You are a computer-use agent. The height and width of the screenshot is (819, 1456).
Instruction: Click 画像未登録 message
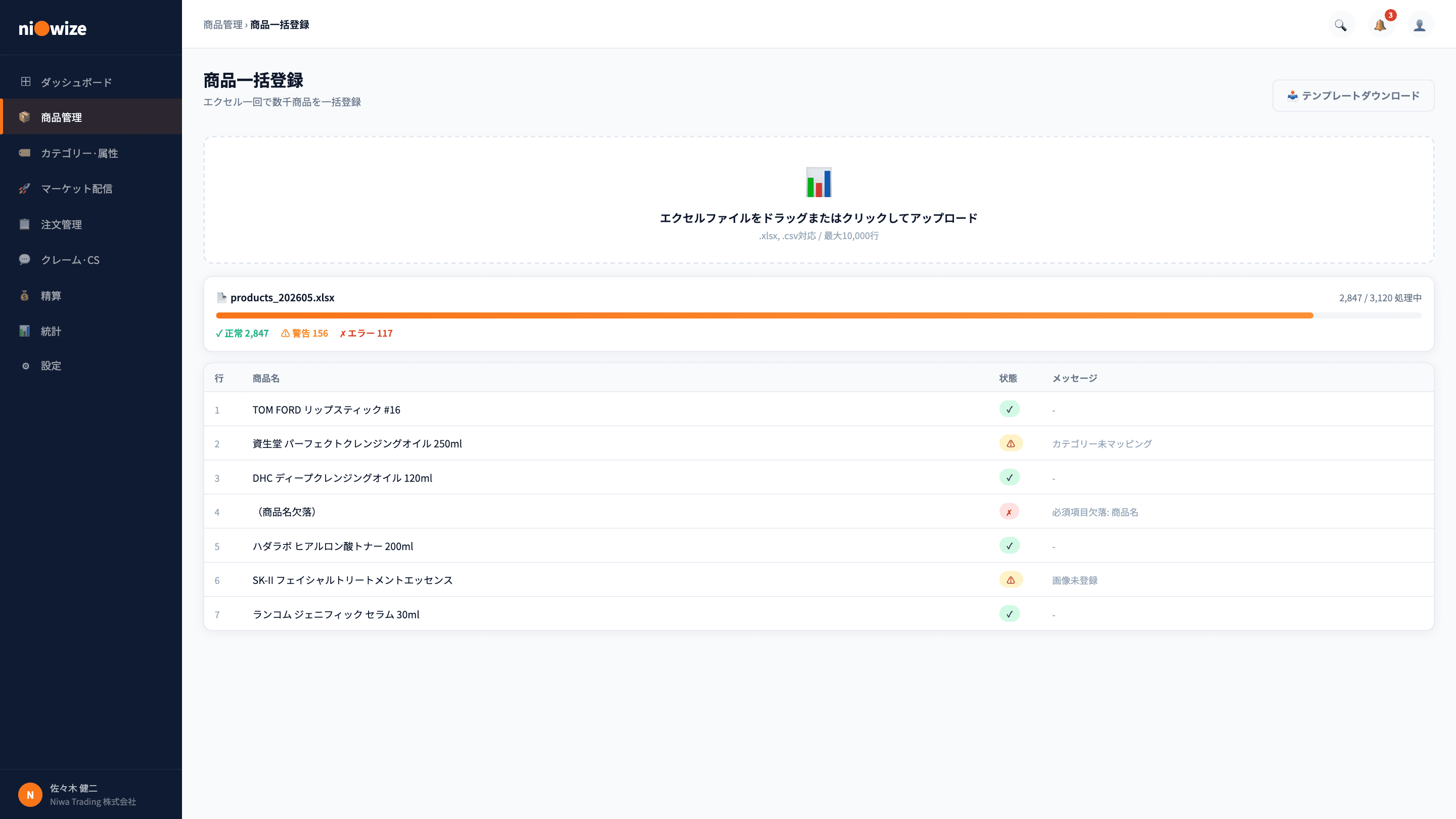(1074, 580)
